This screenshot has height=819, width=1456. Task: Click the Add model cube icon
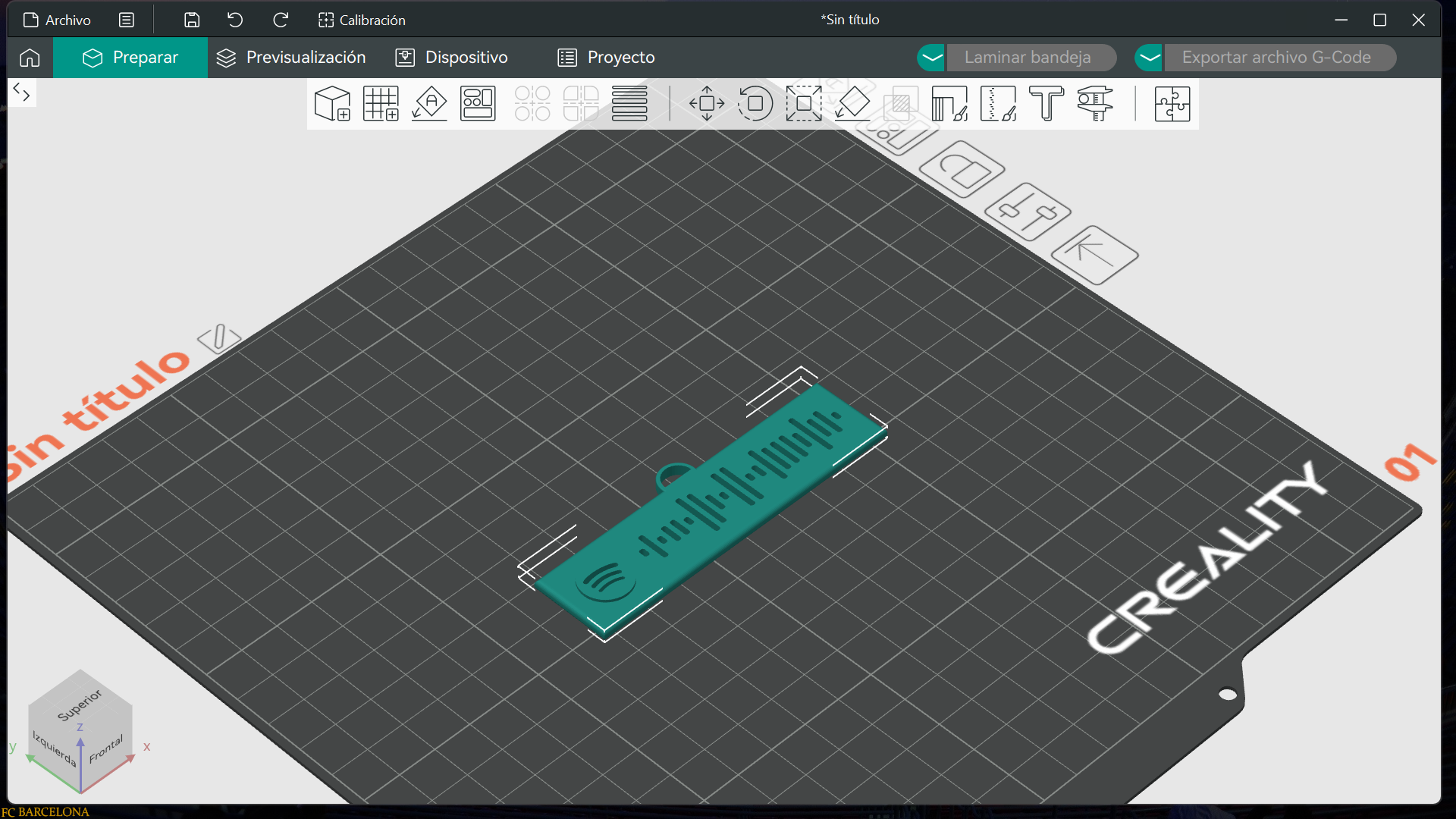tap(332, 104)
